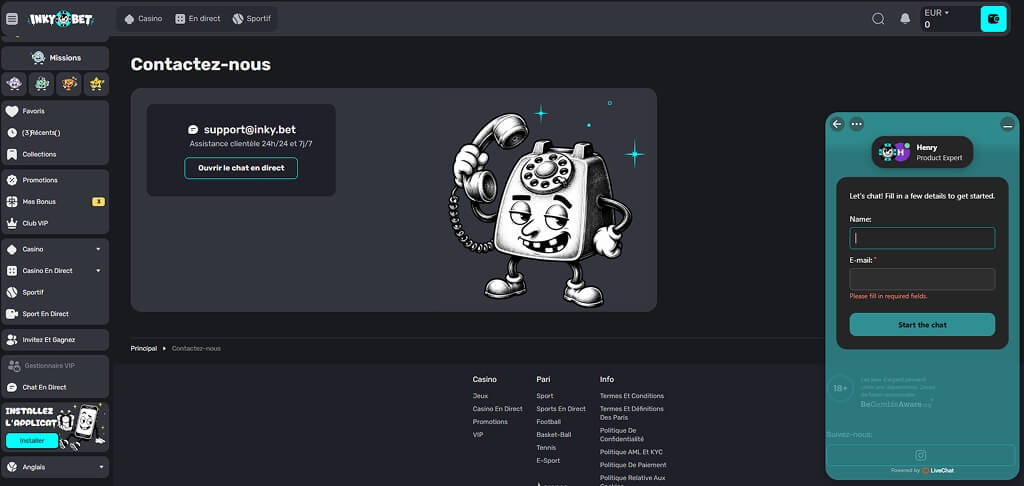This screenshot has width=1024, height=486.
Task: Open Favoris in the sidebar
Action: click(55, 111)
